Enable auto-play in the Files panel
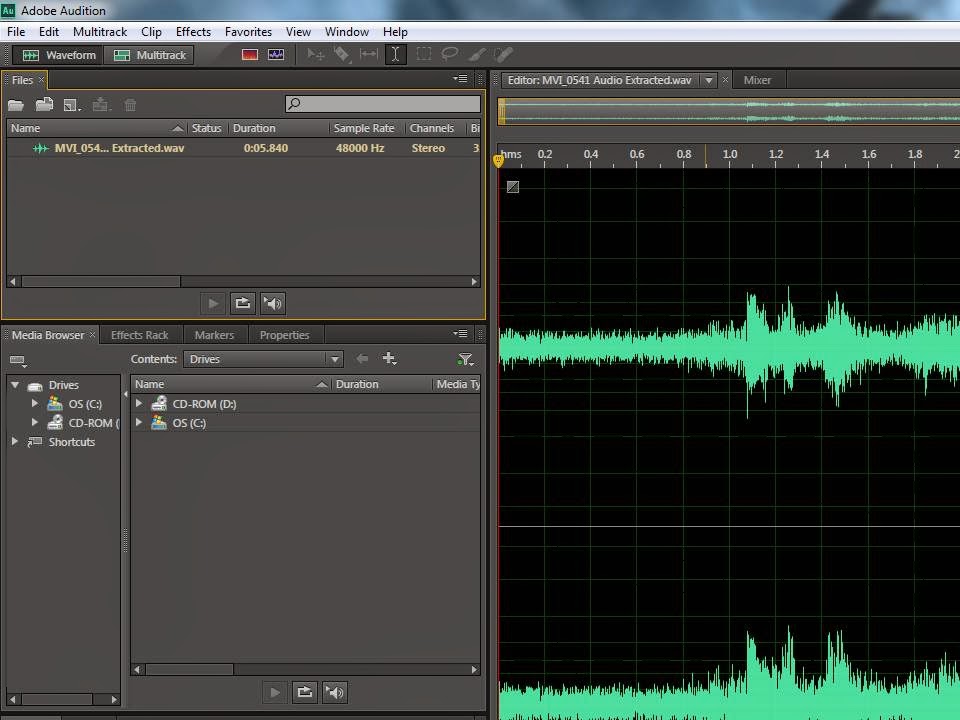 pos(272,303)
